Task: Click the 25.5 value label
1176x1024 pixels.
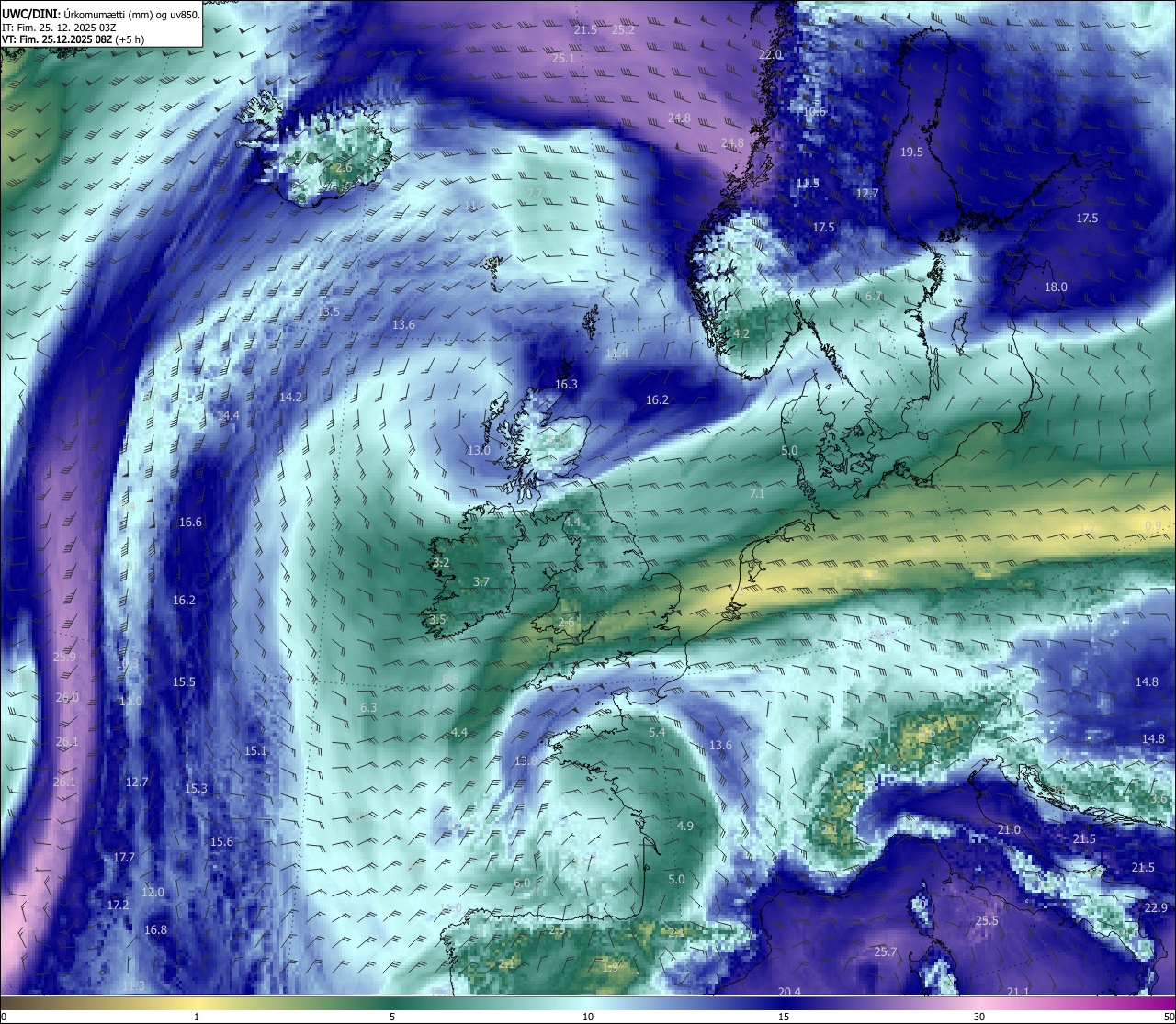Action: tap(987, 921)
